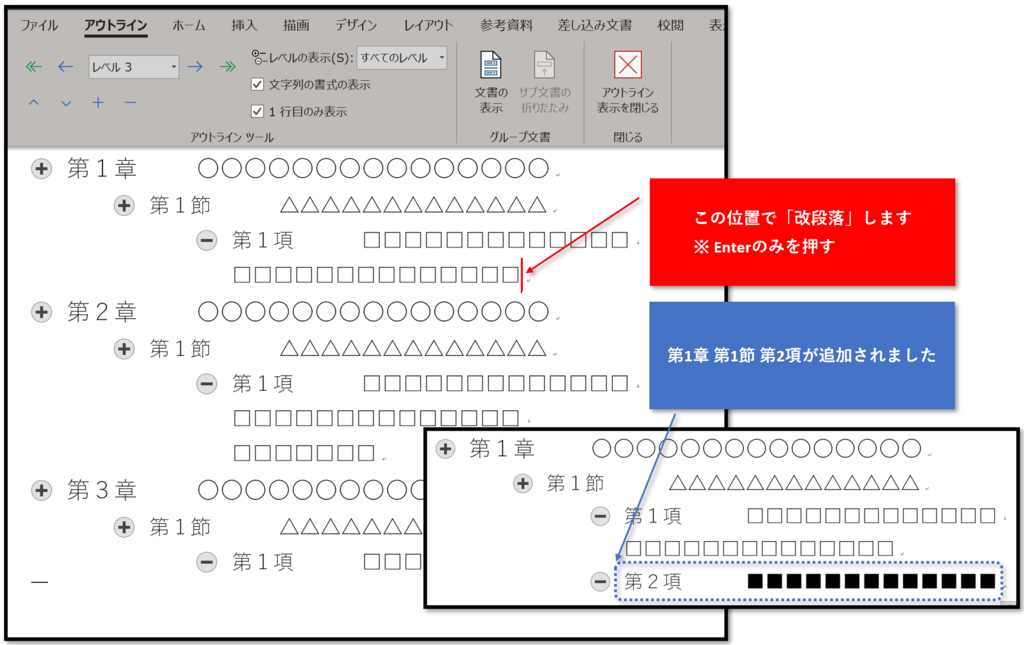Expand the selected heading using the plus icon
This screenshot has width=1024, height=645.
click(x=97, y=101)
